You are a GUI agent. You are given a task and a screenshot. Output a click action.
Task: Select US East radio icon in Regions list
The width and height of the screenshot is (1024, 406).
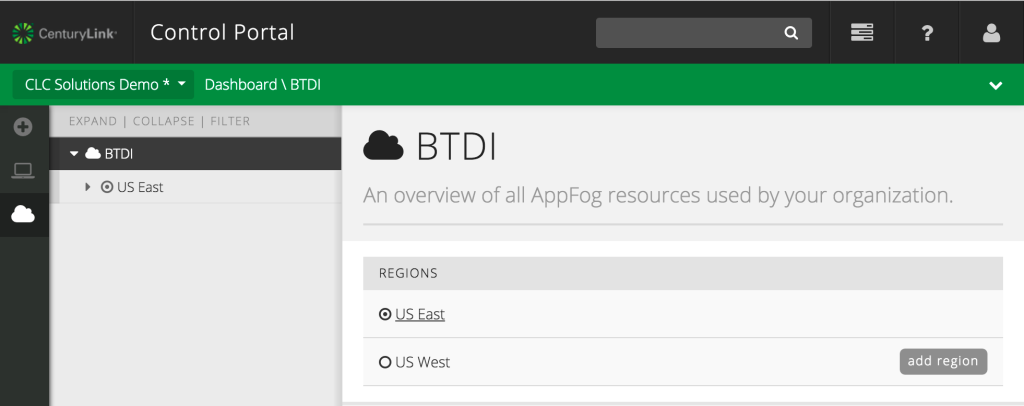385,314
